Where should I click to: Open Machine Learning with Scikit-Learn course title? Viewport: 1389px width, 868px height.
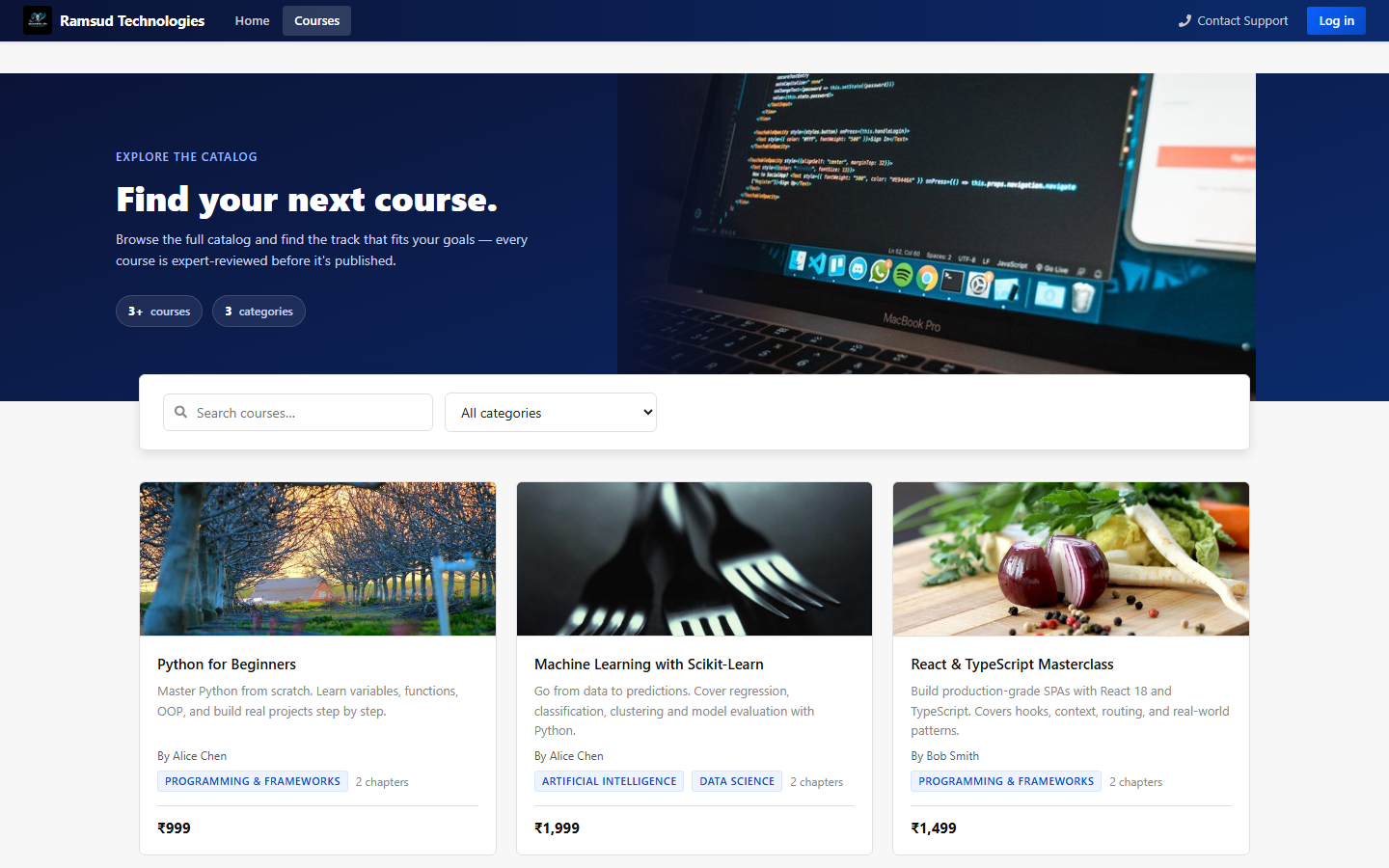click(649, 665)
